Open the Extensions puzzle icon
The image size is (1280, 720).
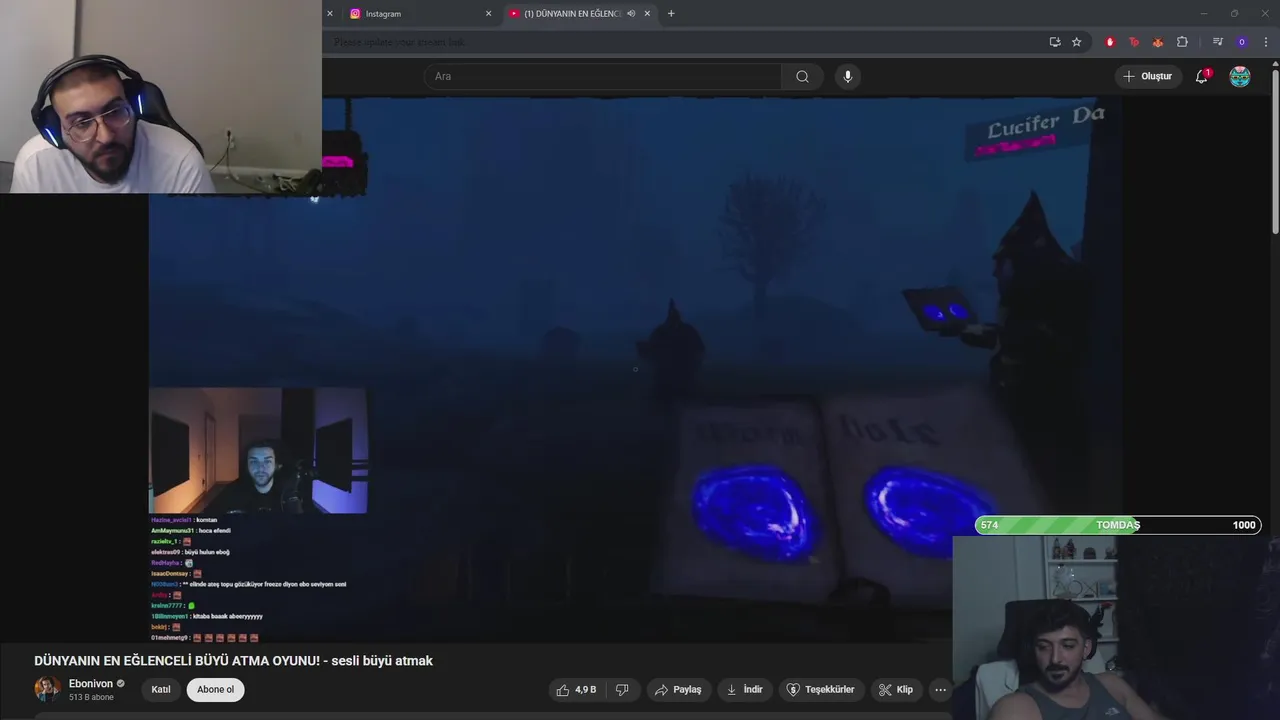1182,42
